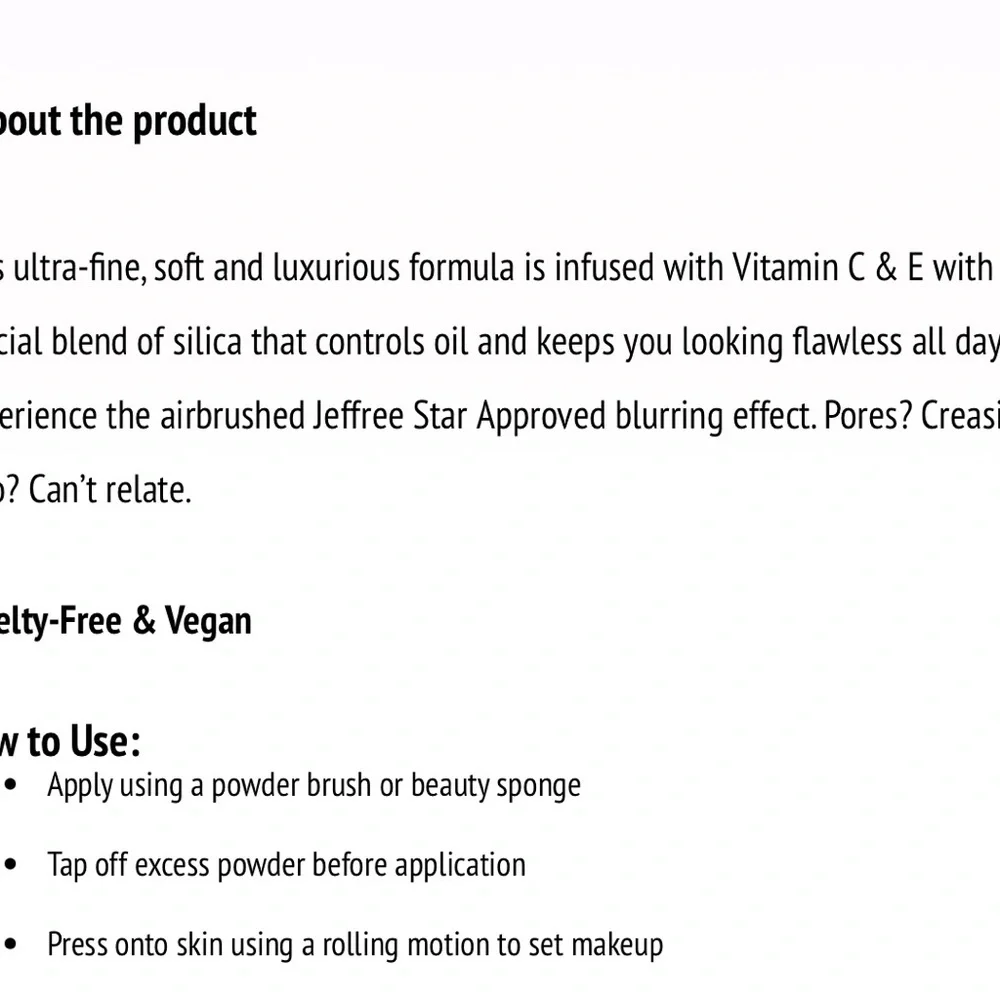The width and height of the screenshot is (1000, 1000).
Task: Click the 'How to Use:' heading
Action: click(70, 742)
